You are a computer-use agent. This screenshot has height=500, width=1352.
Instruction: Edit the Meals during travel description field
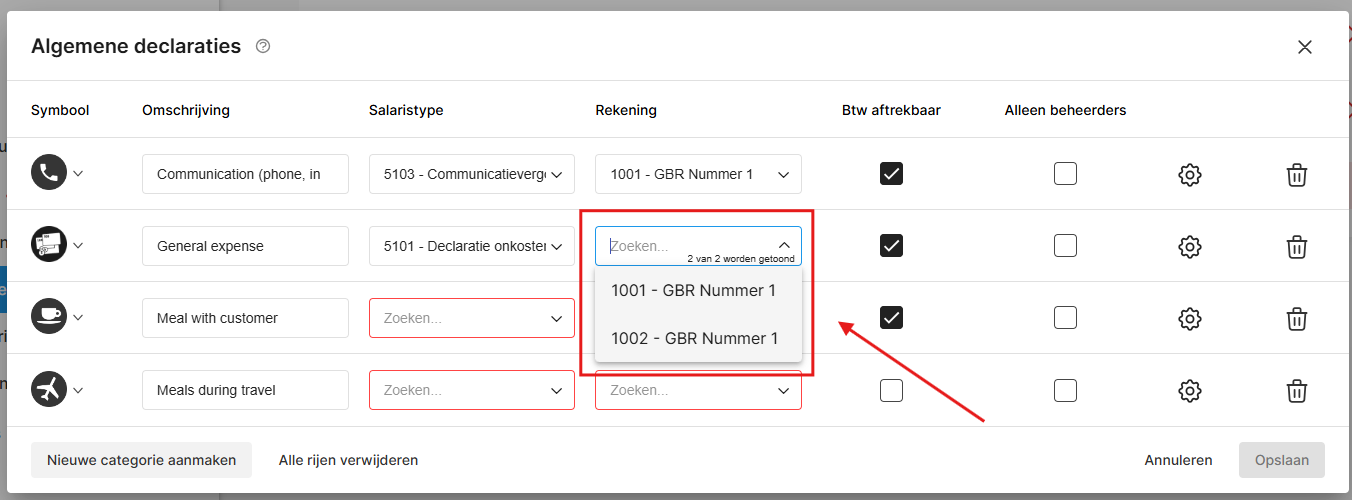(245, 390)
